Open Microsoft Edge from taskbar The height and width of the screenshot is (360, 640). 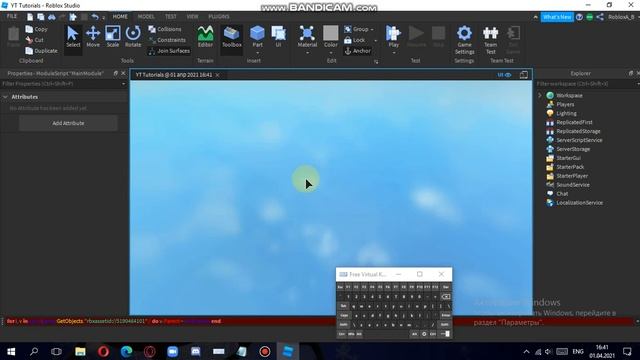coord(127,351)
